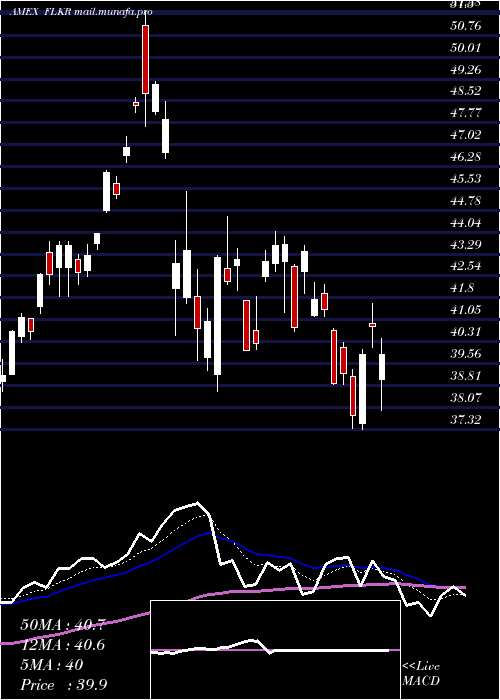This screenshot has height=700, width=500.
Task: Click the 5MA : 40 readout
Action: tap(51, 665)
